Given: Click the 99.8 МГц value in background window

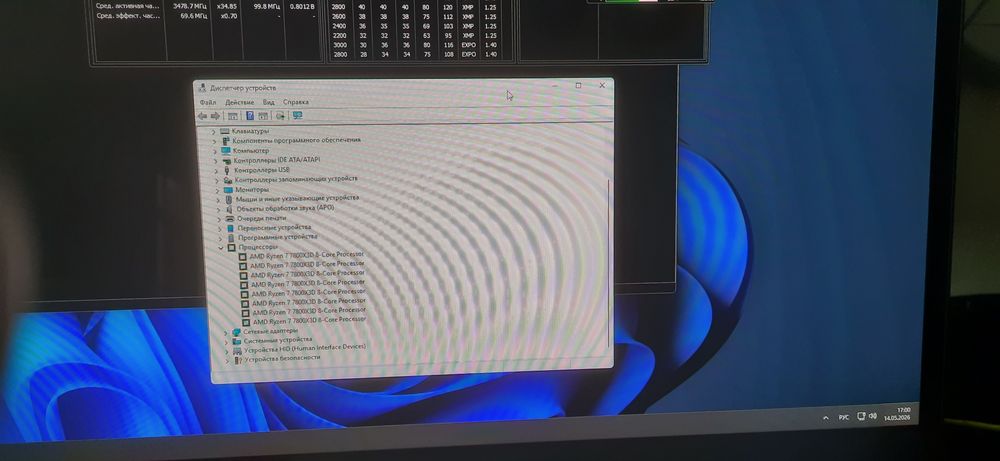Looking at the screenshot, I should 266,6.
